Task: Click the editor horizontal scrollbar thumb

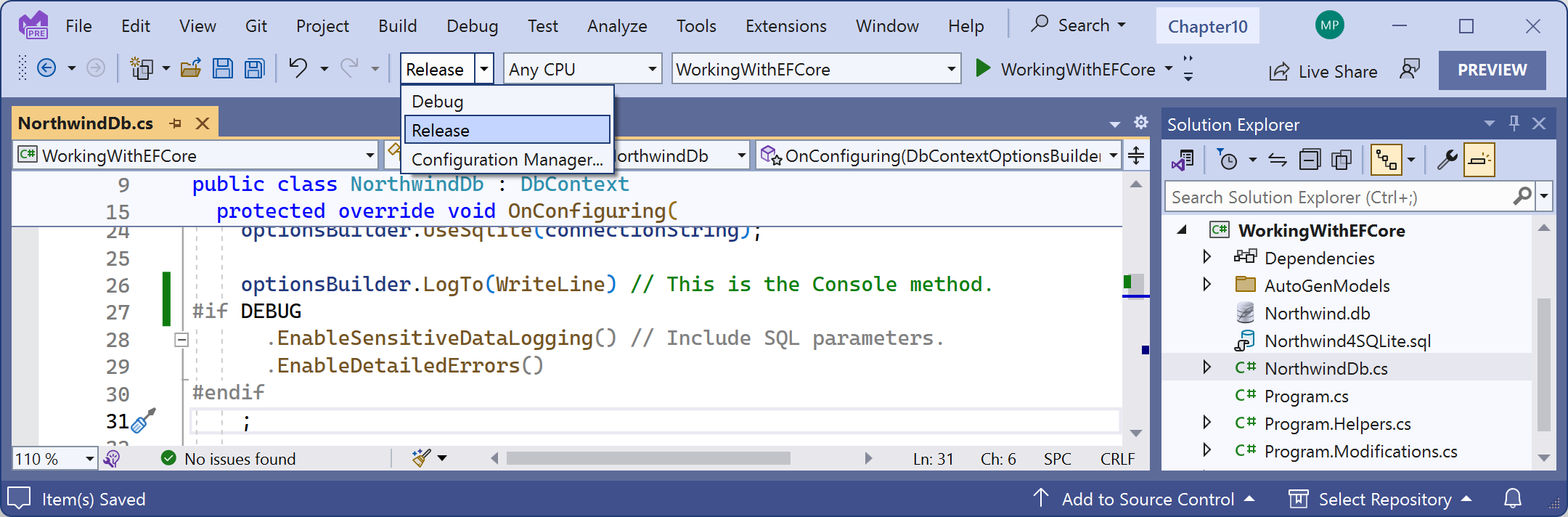Action: pyautogui.click(x=648, y=458)
